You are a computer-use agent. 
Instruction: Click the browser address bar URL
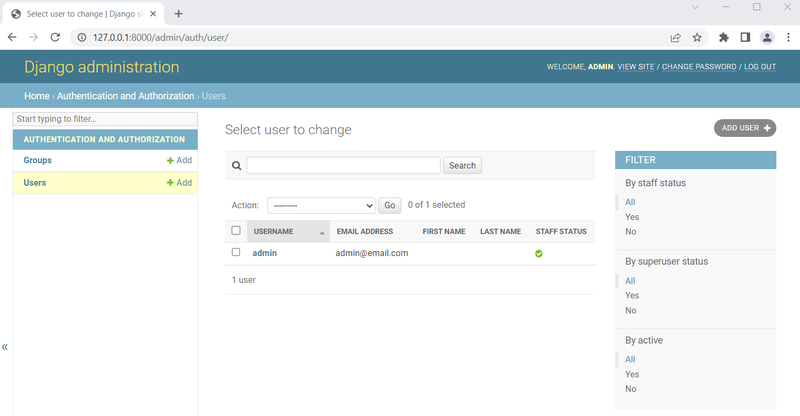[x=160, y=37]
